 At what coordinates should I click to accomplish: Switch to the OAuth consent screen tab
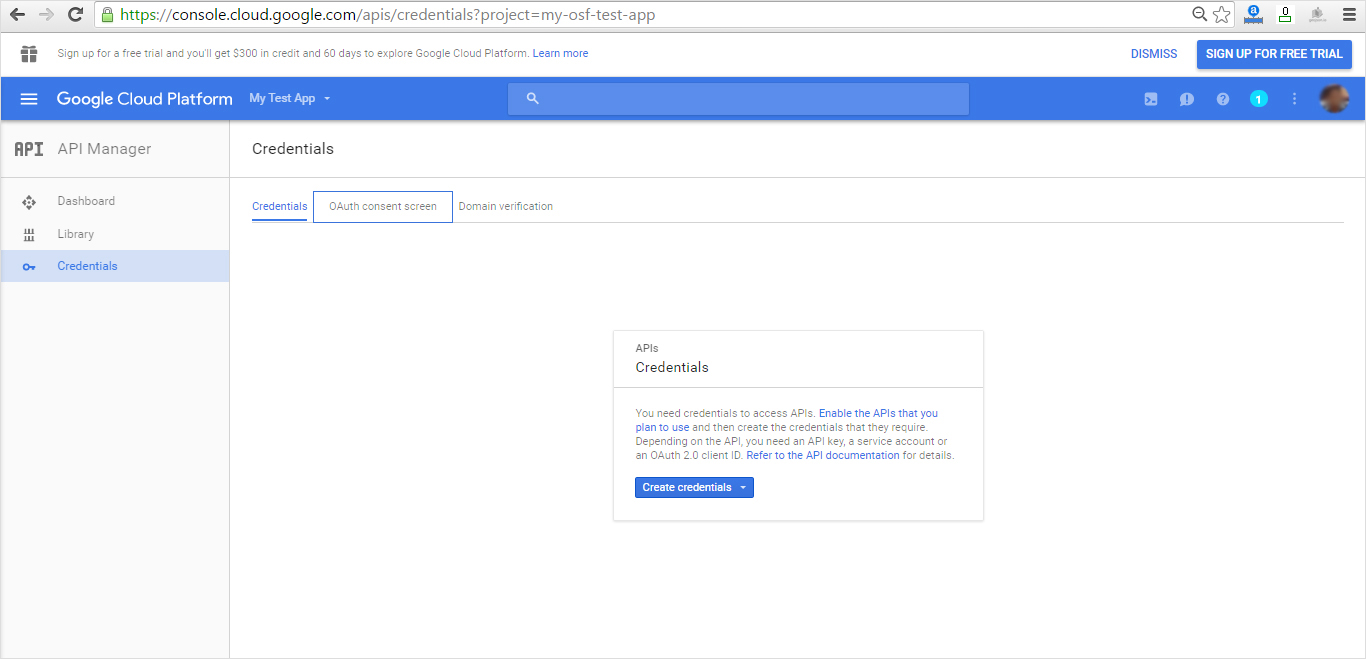click(x=383, y=207)
